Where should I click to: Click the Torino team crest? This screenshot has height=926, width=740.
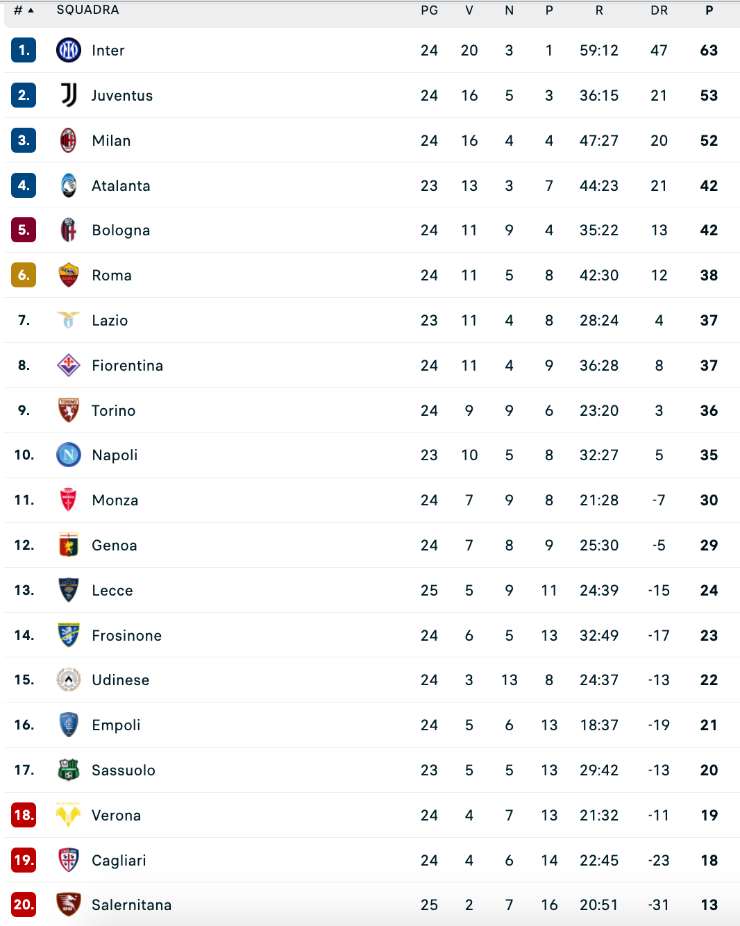[68, 410]
